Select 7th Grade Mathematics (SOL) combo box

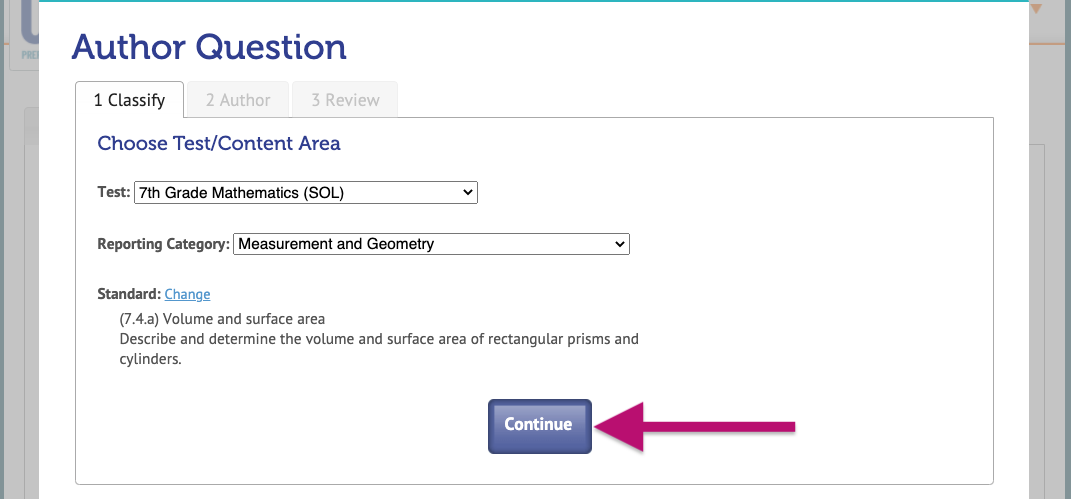click(x=306, y=193)
